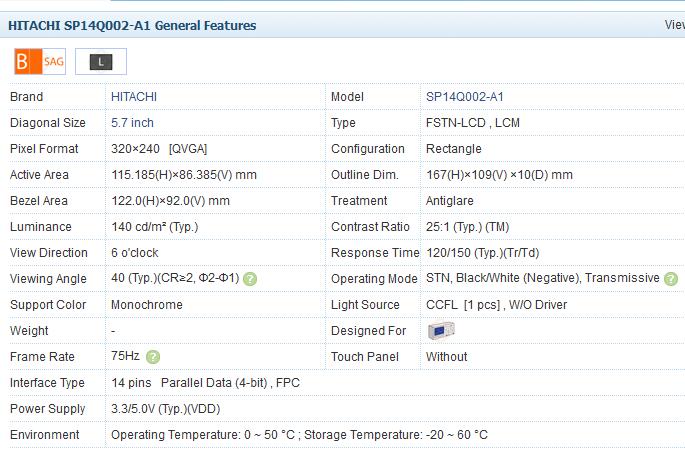685x456 pixels.
Task: Open help icon beside Operating Mode value
Action: (671, 279)
